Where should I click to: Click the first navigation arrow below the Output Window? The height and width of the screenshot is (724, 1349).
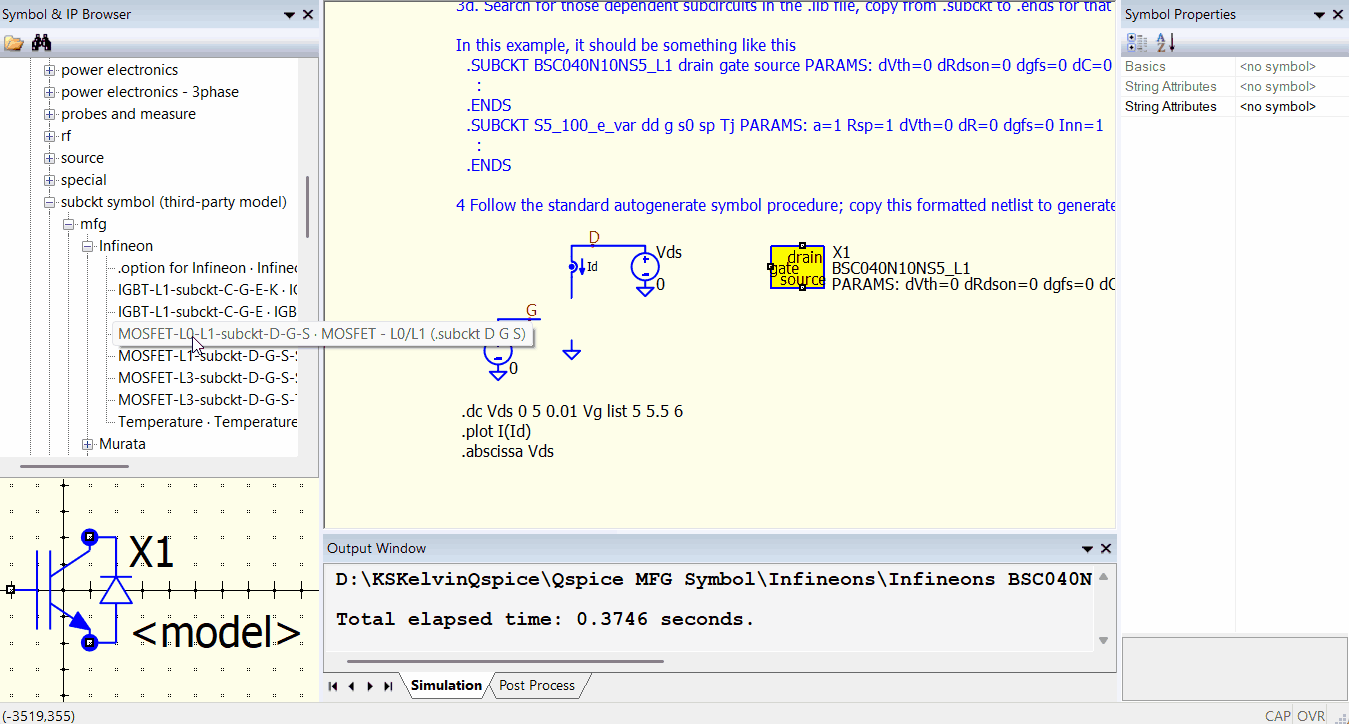tap(332, 685)
